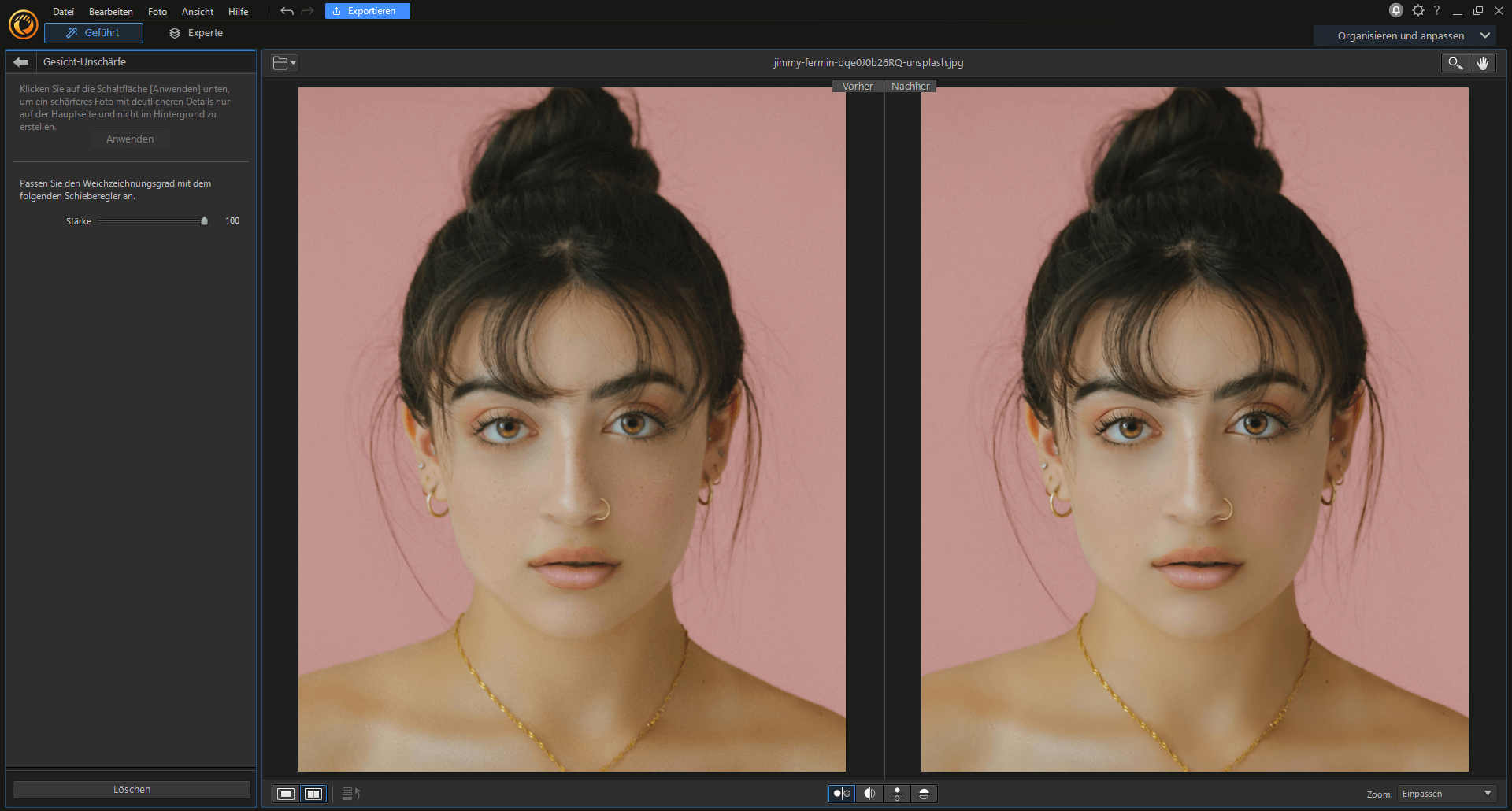Click the Löschen button
Image resolution: width=1512 pixels, height=811 pixels.
132,789
